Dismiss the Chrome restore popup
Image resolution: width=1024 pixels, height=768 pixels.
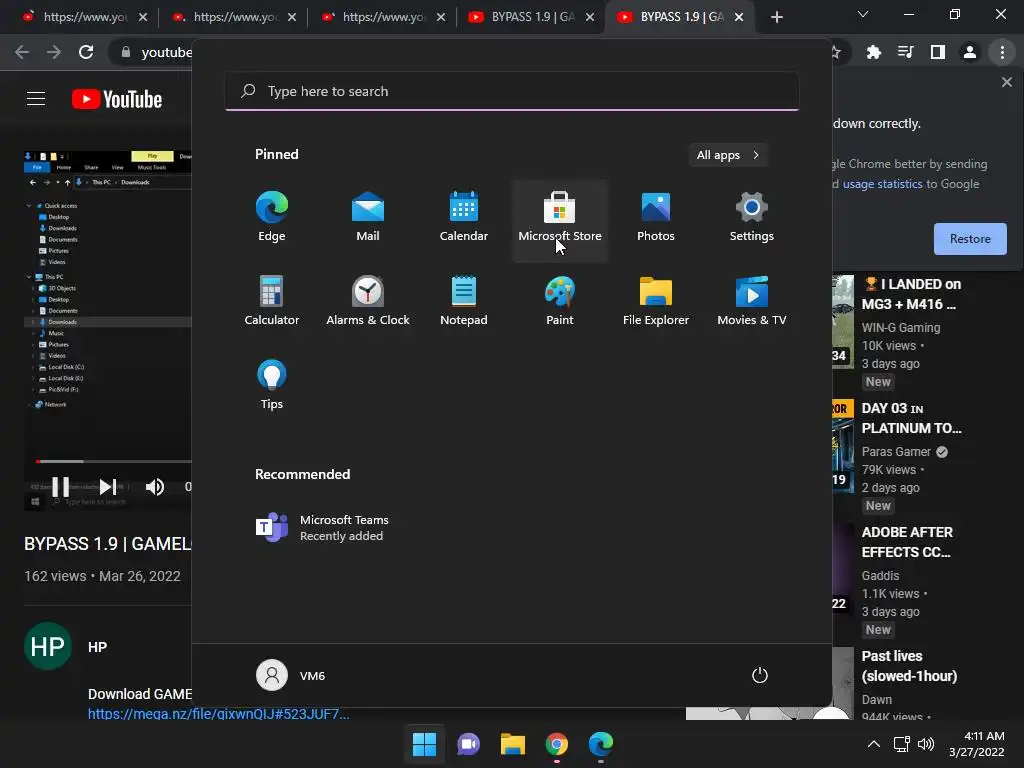1007,82
